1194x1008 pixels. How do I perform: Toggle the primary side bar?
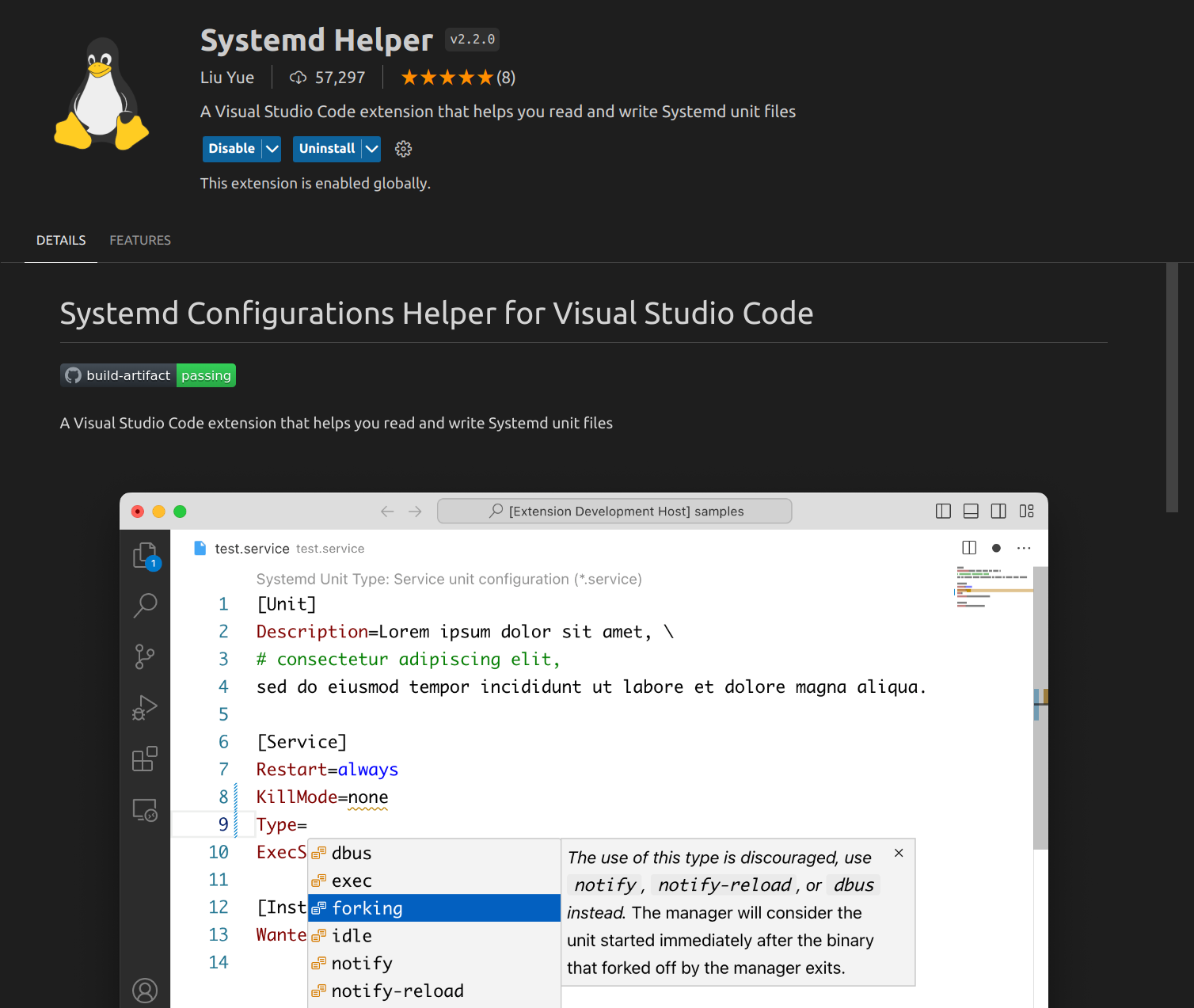click(x=943, y=511)
